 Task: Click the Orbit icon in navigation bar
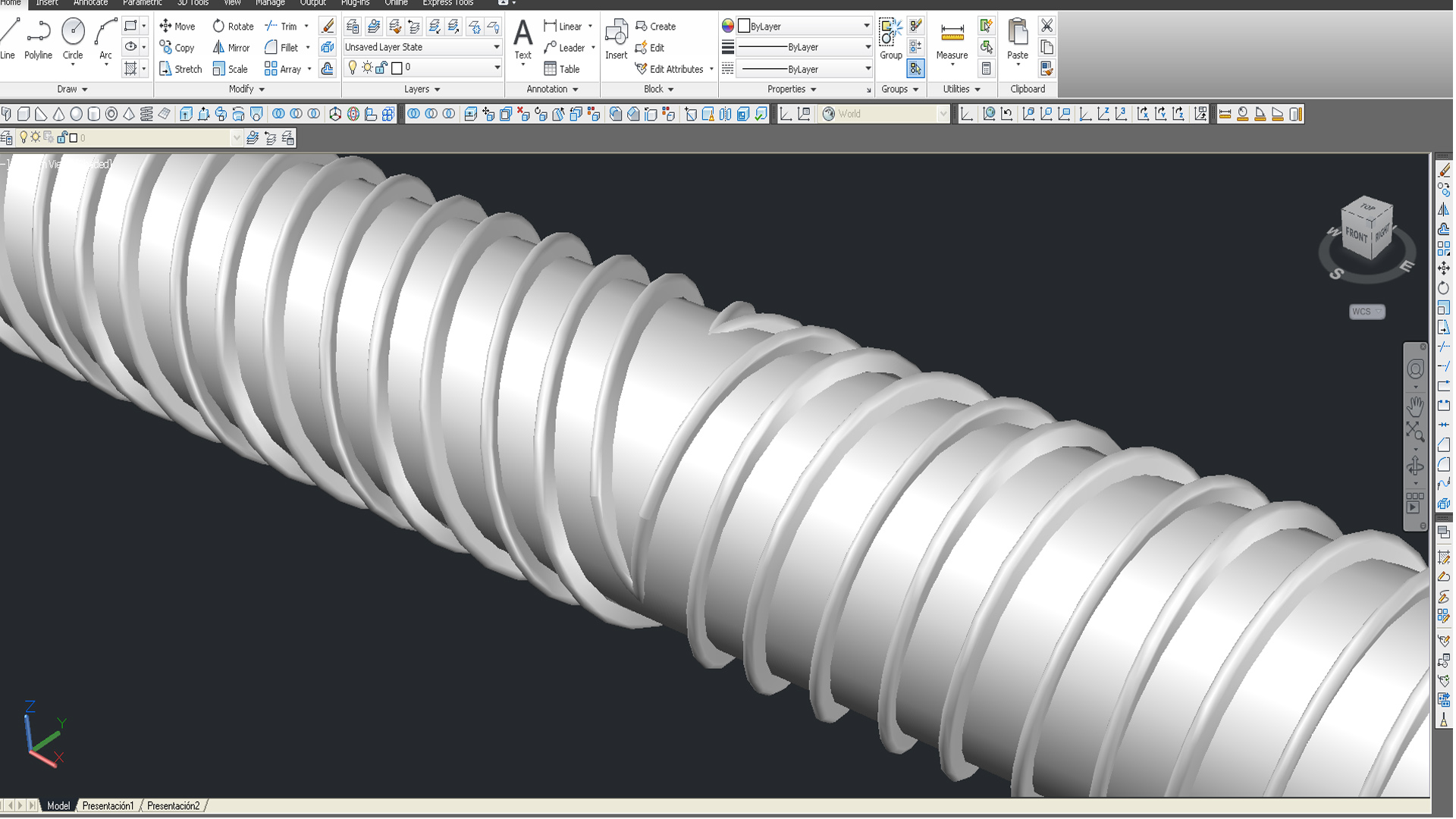point(1415,466)
